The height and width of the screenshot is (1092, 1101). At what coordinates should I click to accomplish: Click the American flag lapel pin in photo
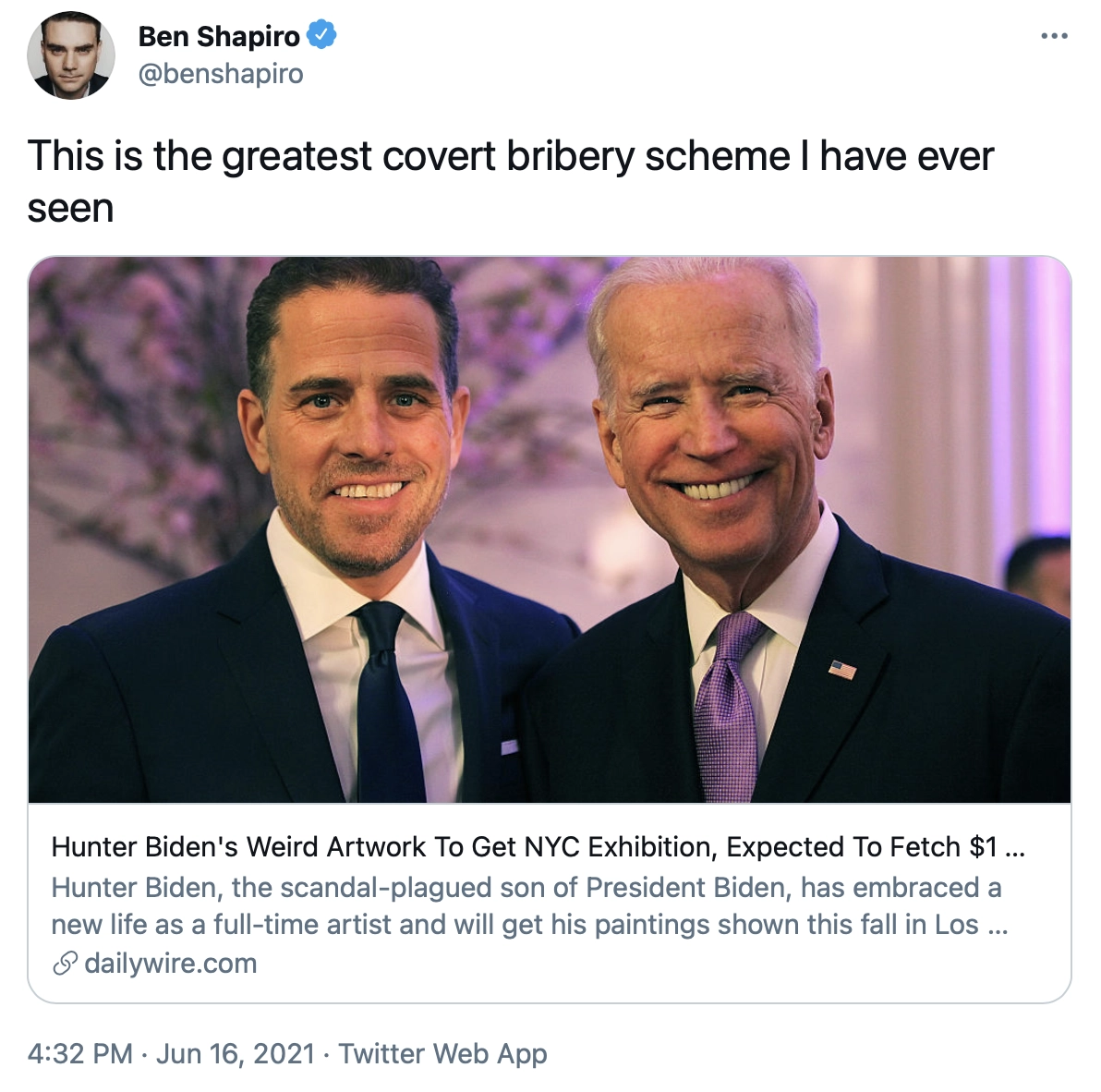[x=842, y=669]
